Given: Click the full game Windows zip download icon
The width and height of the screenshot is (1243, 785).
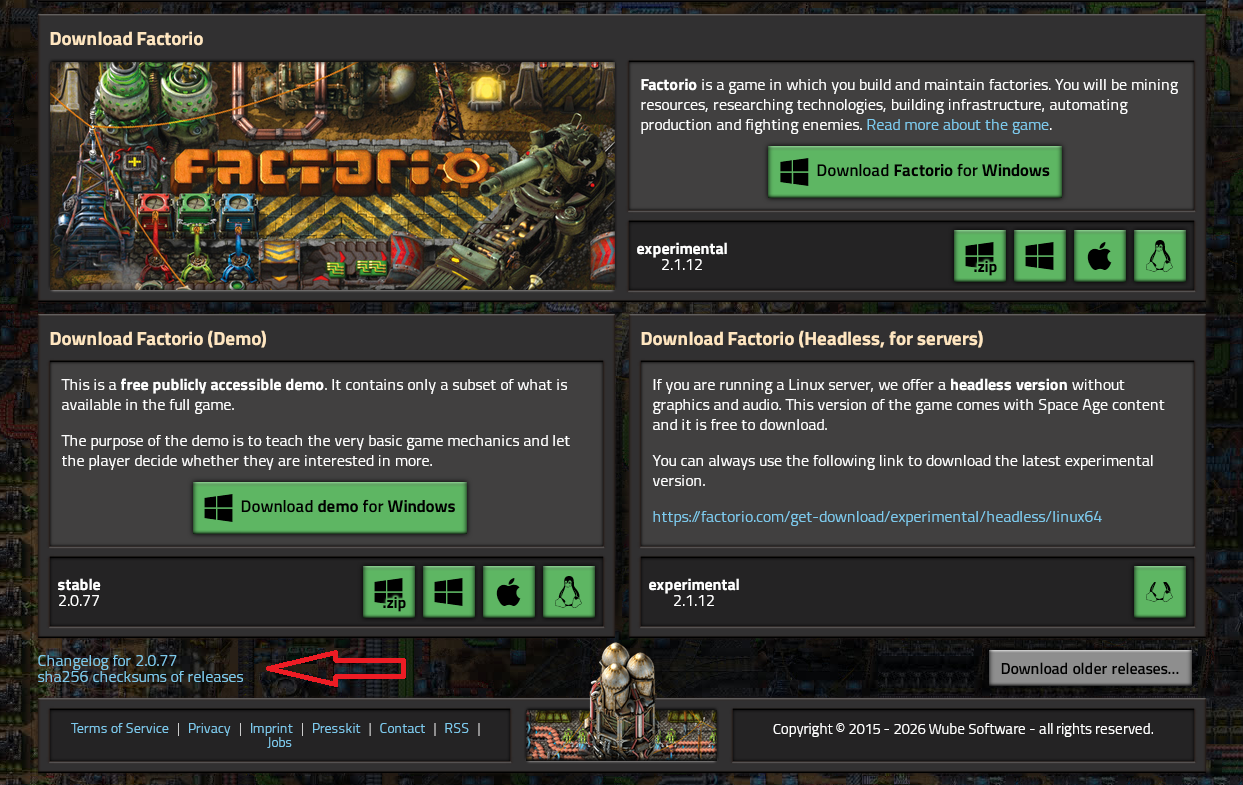Looking at the screenshot, I should tap(980, 256).
